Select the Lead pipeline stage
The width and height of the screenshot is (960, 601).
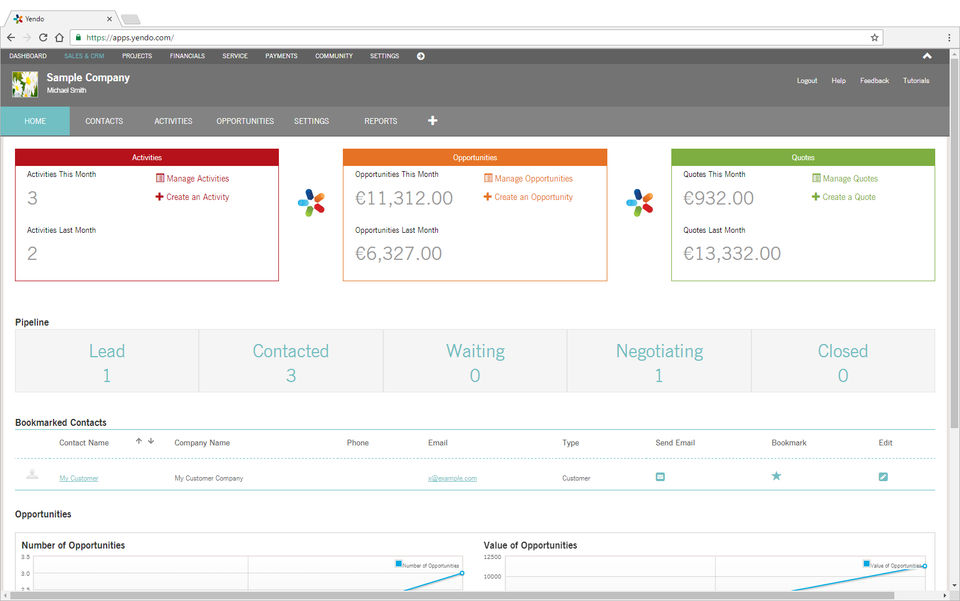tap(107, 361)
